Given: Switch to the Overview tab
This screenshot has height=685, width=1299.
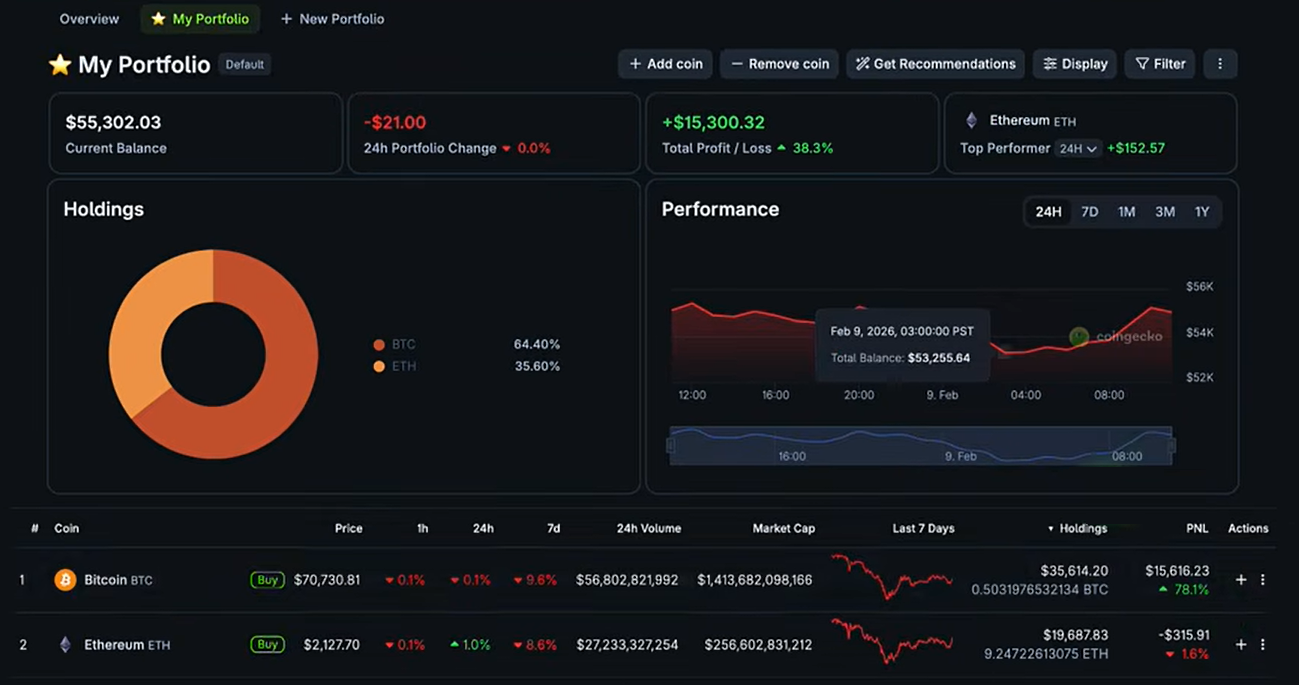Looking at the screenshot, I should click(88, 18).
